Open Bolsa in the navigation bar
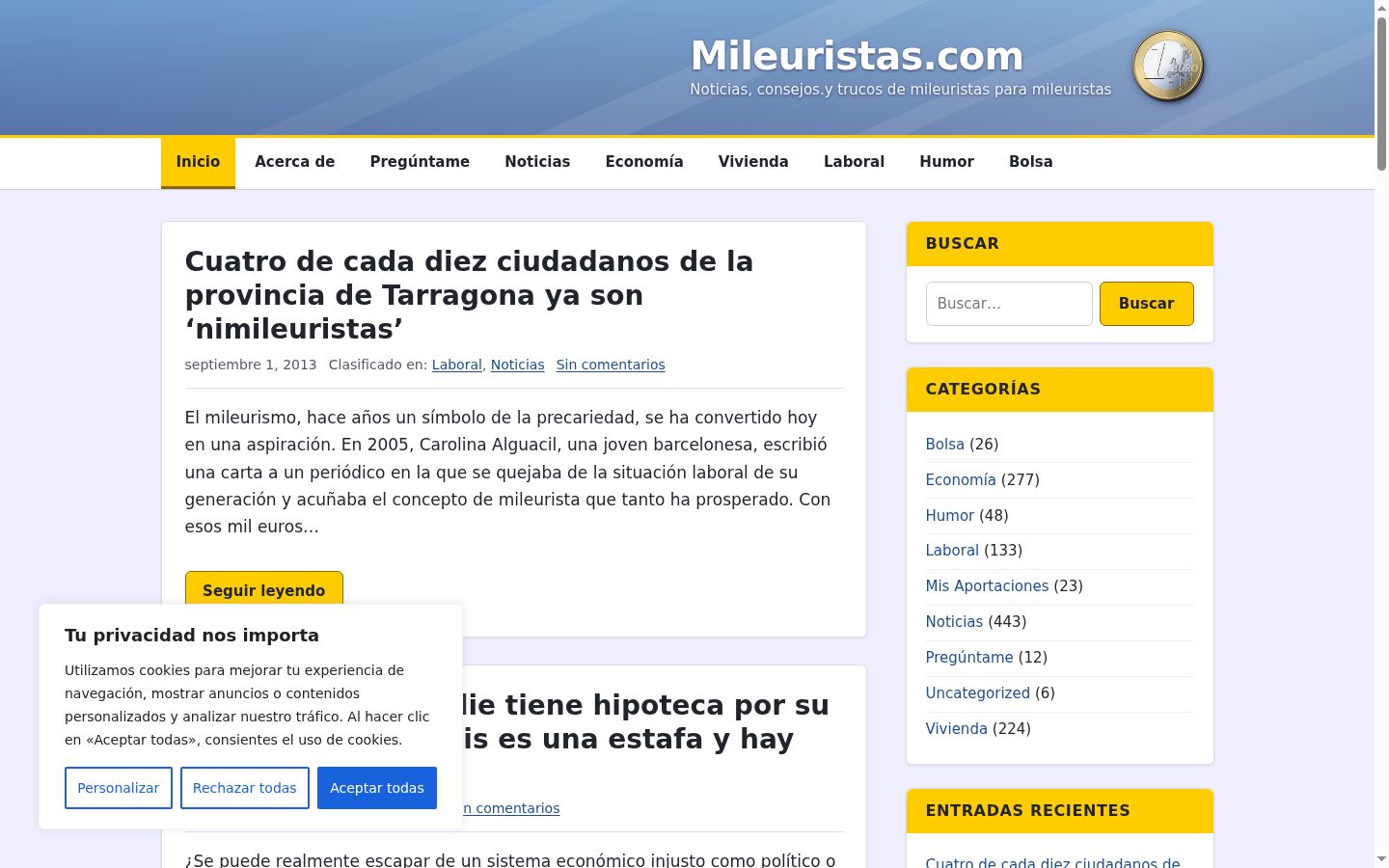This screenshot has width=1389, height=868. click(x=1031, y=162)
